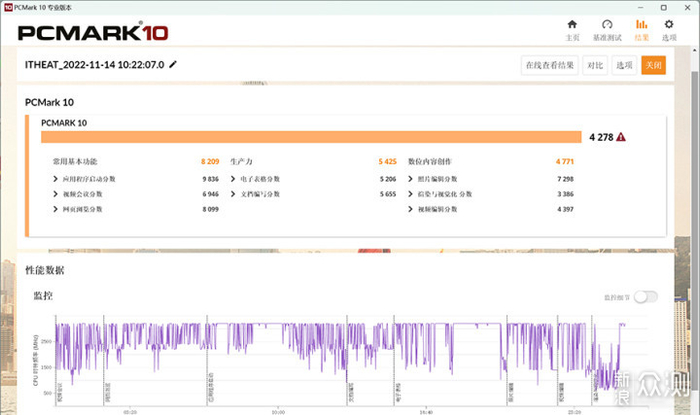
Task: Expand 应用程序启动分数 row
Action: [56, 179]
